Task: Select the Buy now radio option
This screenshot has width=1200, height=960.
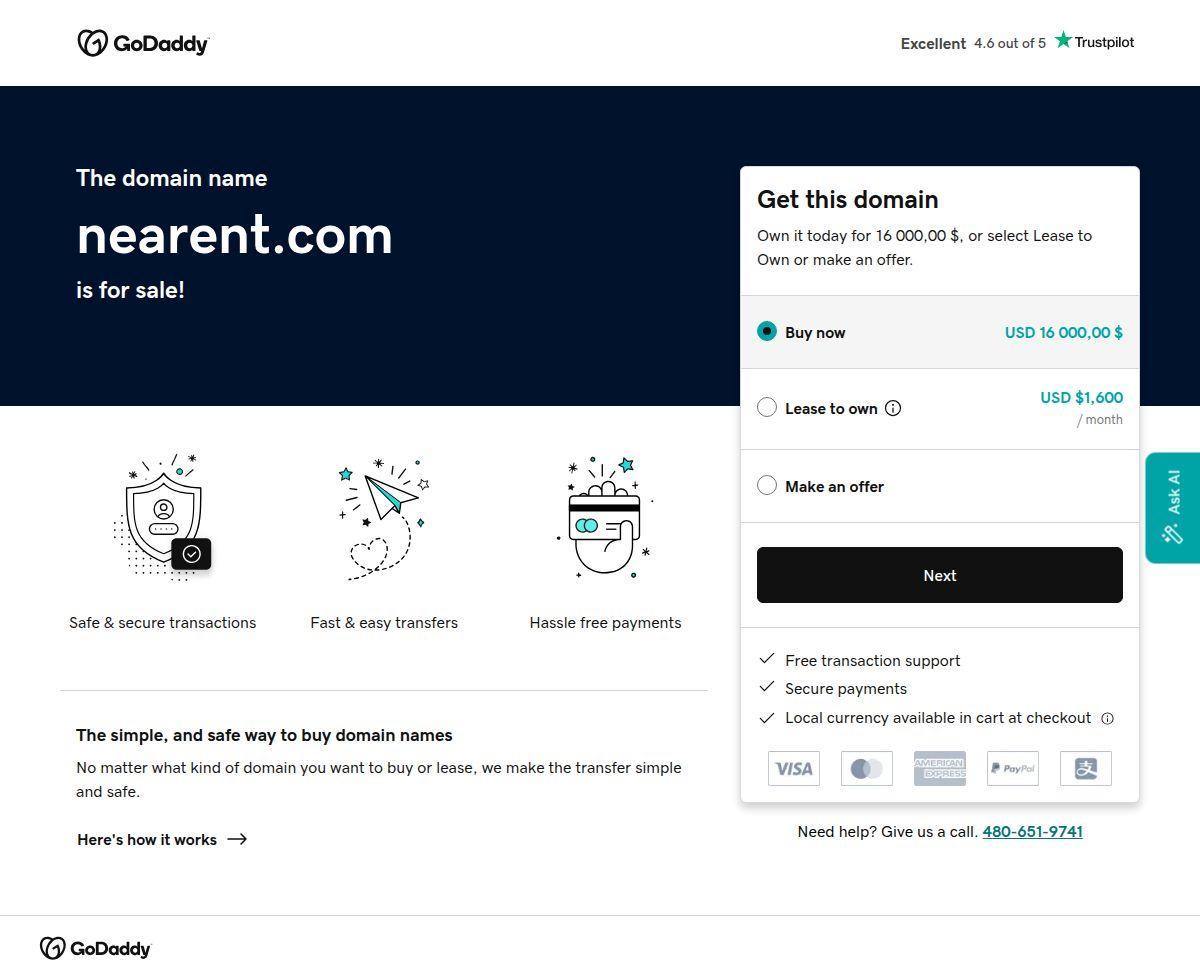Action: pos(767,331)
